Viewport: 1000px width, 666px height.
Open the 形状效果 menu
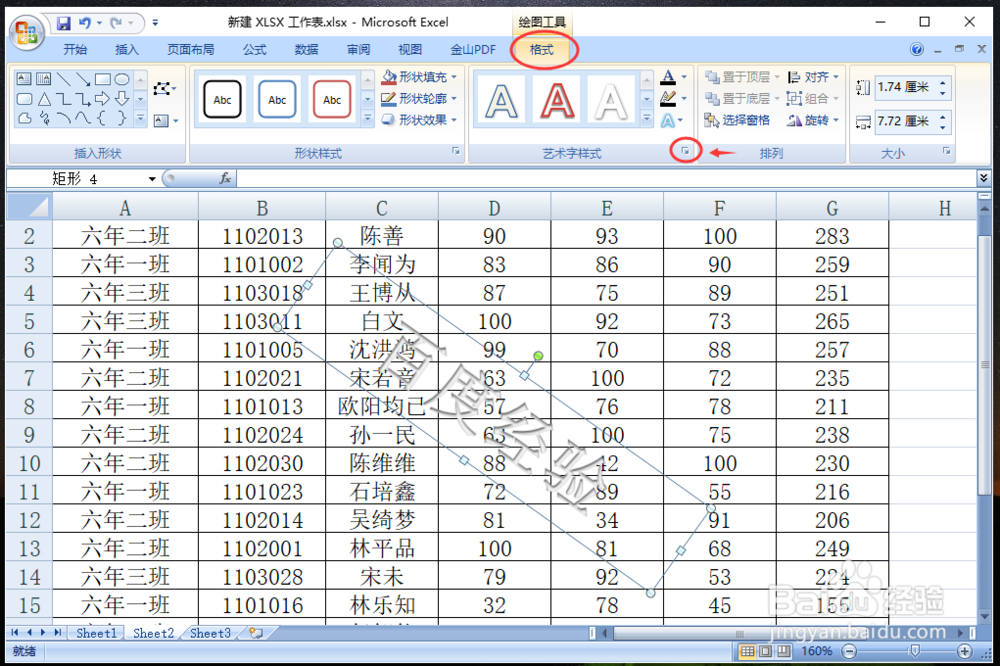pyautogui.click(x=419, y=120)
